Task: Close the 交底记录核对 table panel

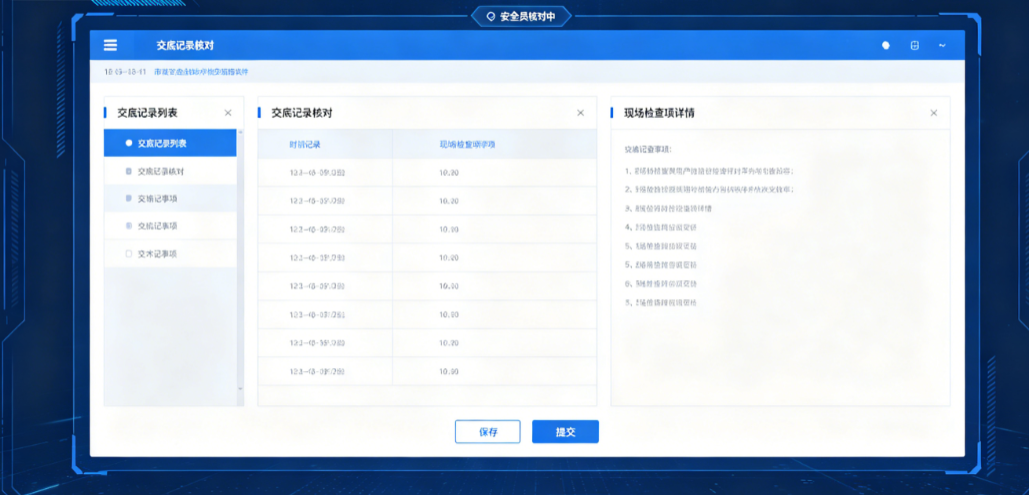Action: 580,113
